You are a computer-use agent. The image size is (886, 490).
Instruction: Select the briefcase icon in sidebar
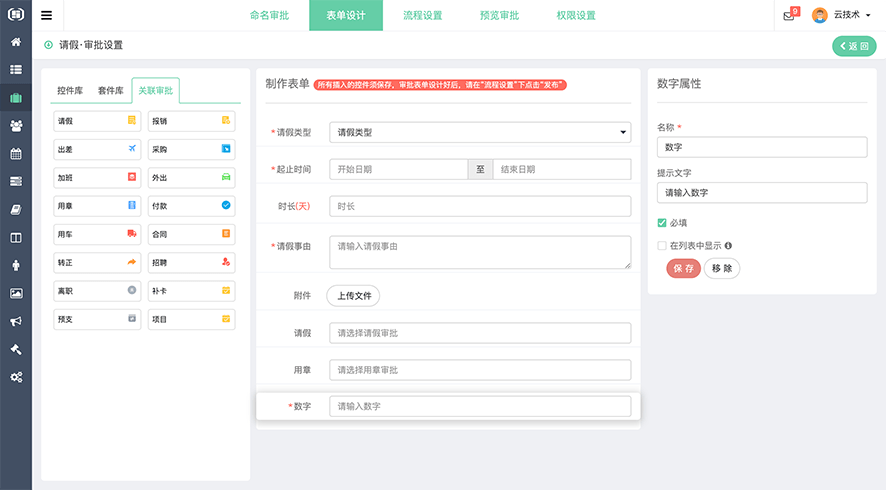(16, 98)
